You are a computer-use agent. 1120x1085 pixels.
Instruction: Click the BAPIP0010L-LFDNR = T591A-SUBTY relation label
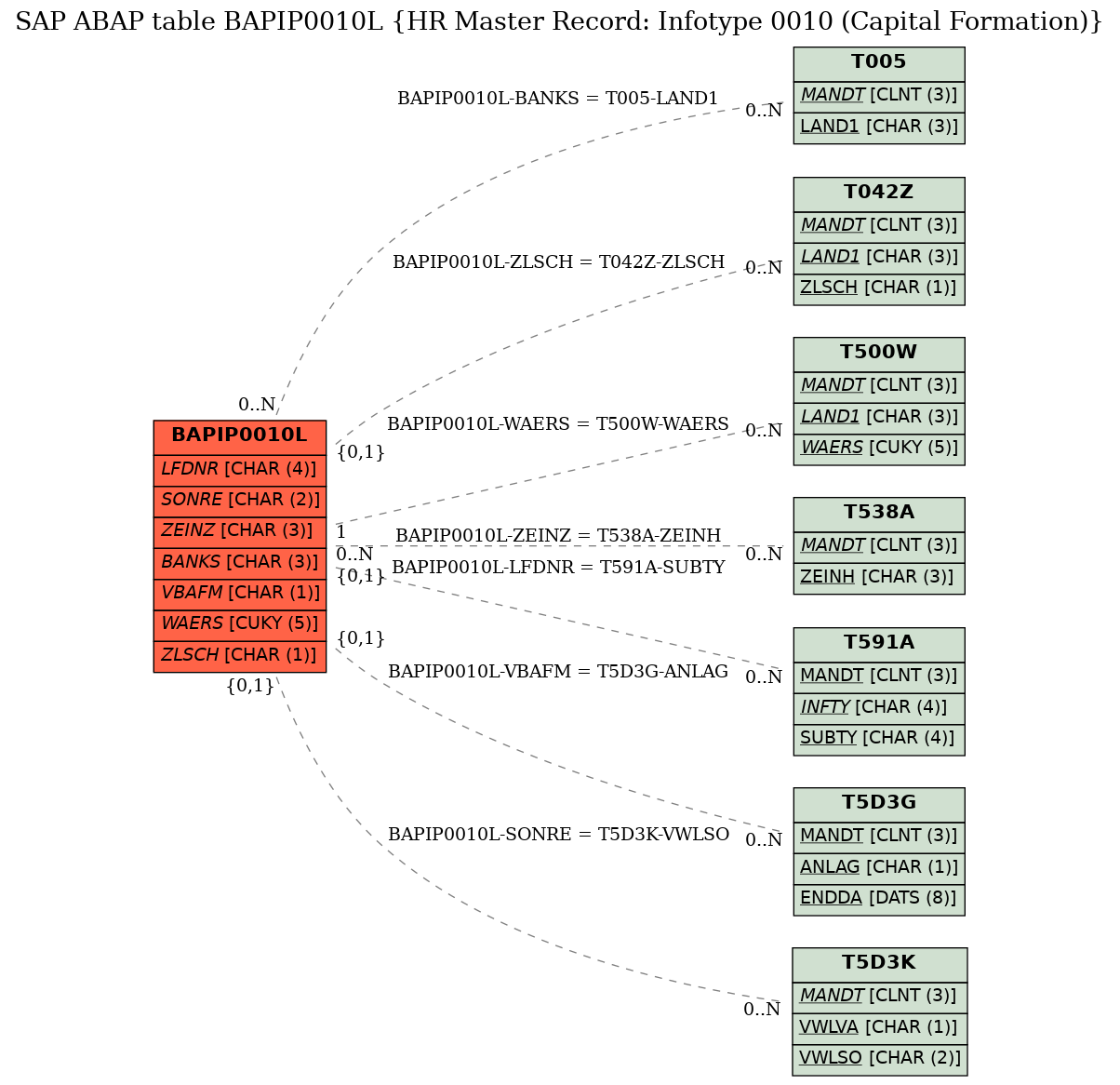558,568
